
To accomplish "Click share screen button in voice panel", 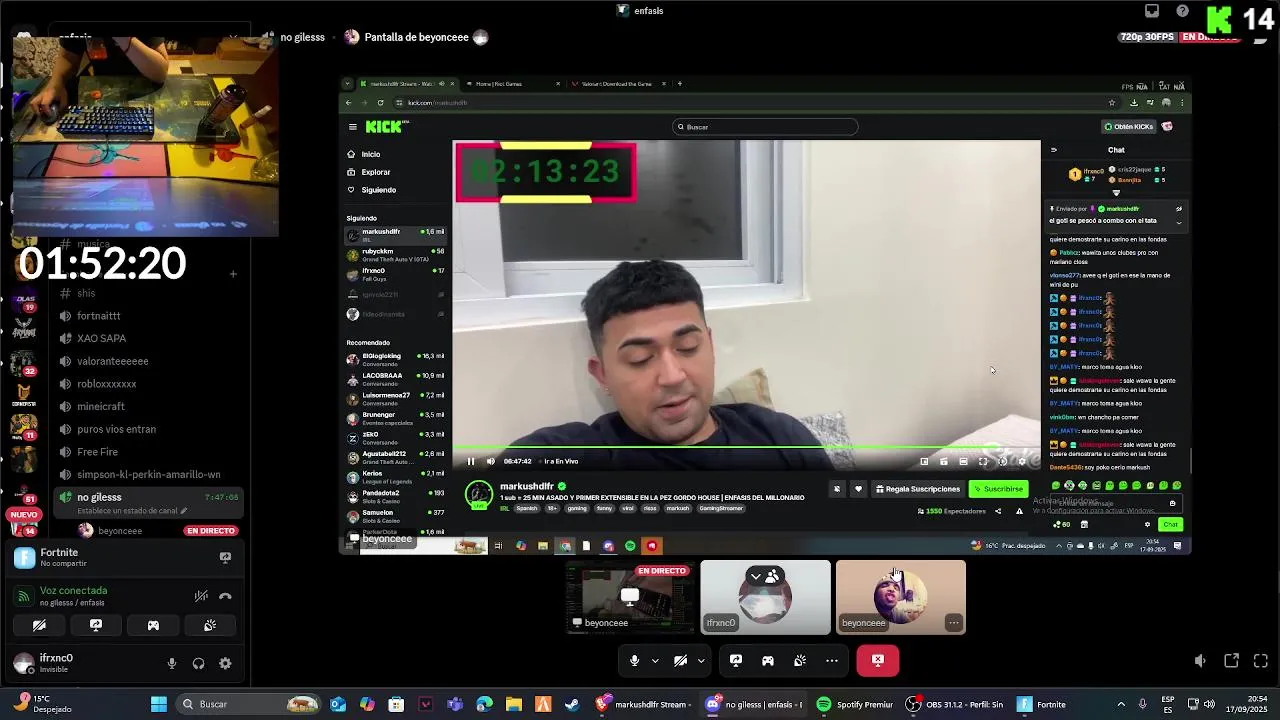I will tap(96, 625).
